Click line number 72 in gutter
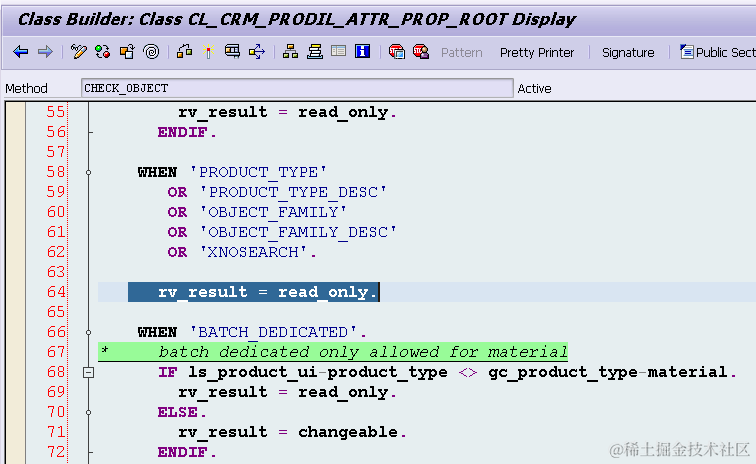This screenshot has width=756, height=464. point(55,452)
